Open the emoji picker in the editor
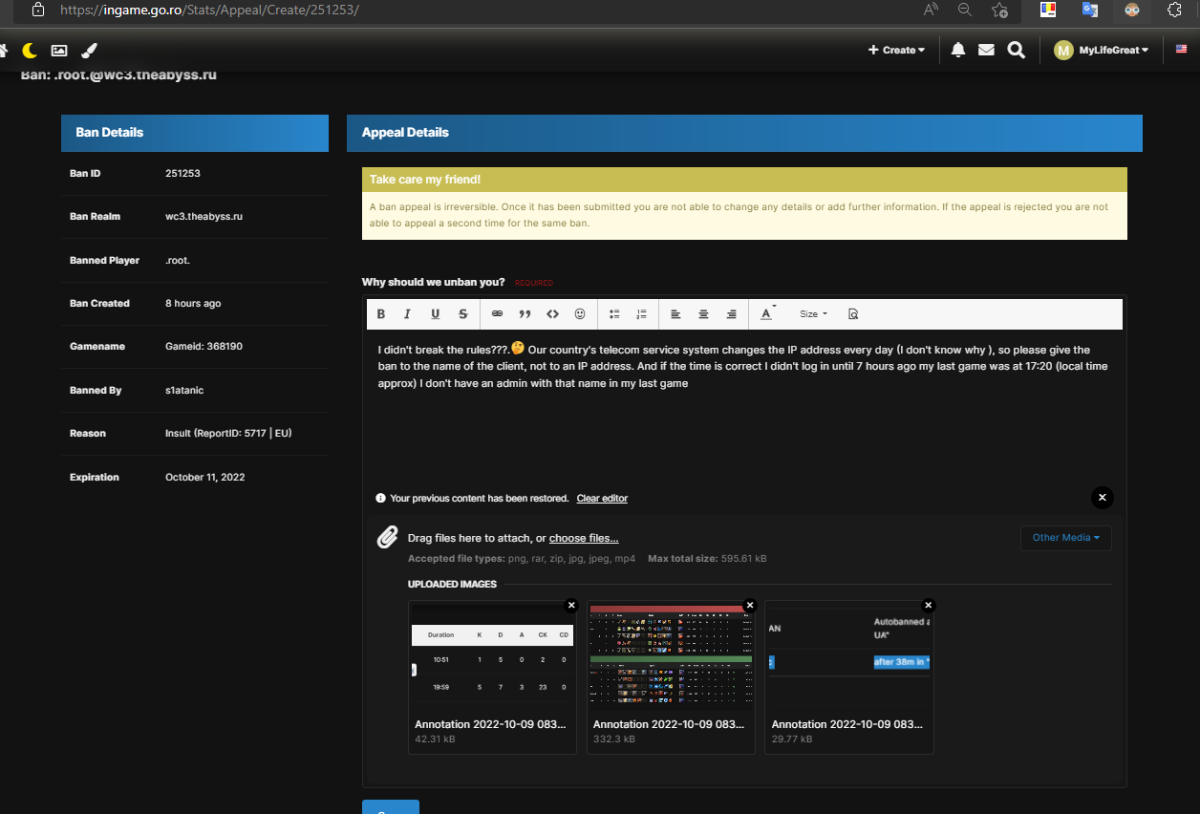The image size is (1200, 814). pyautogui.click(x=580, y=314)
